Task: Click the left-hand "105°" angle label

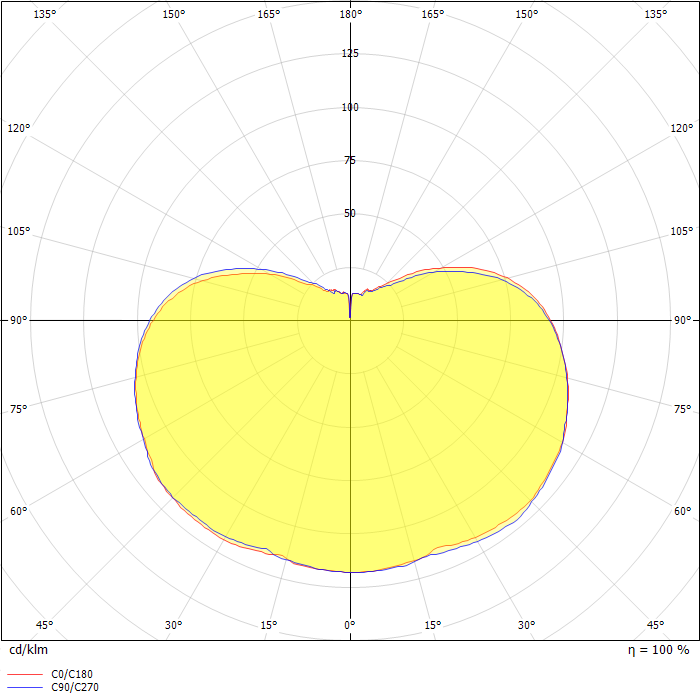Action: [19, 231]
